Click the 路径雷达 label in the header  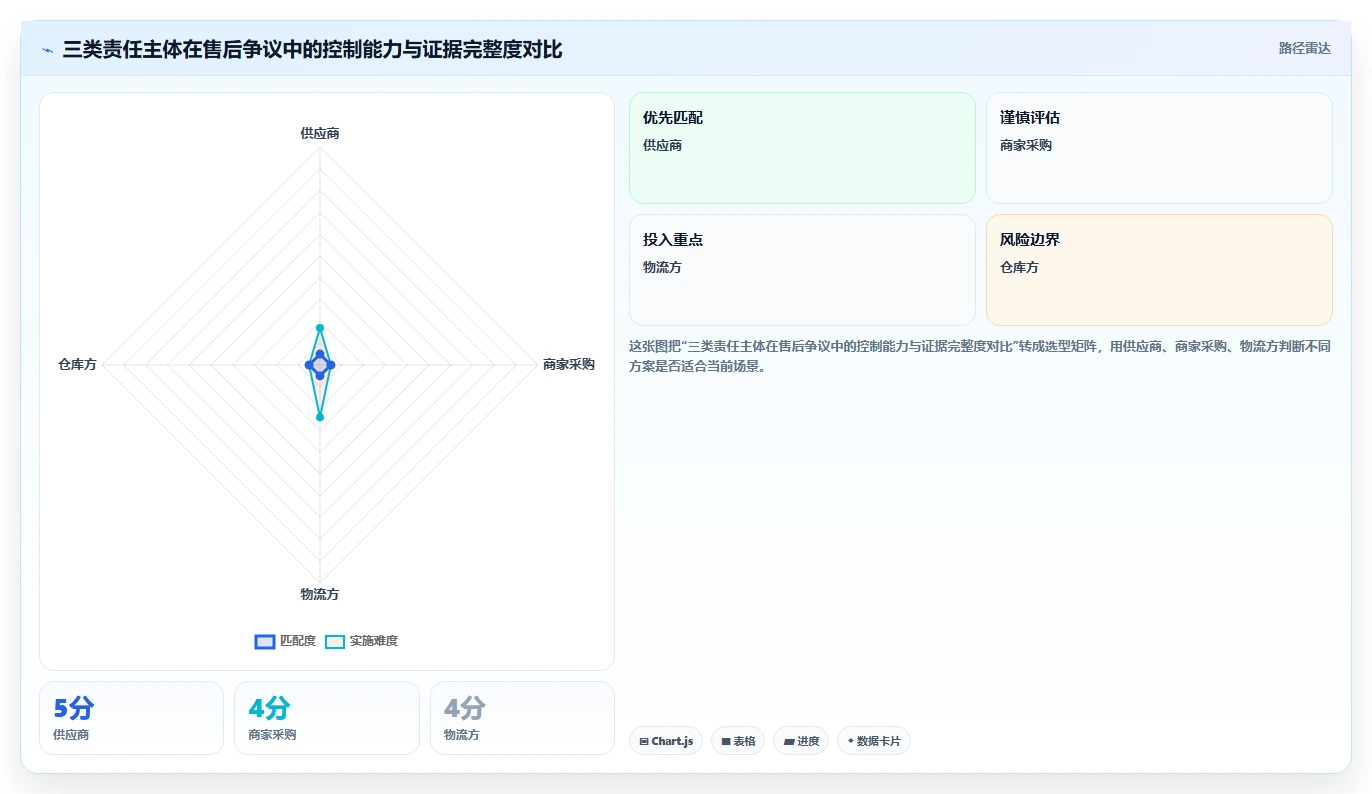1305,48
